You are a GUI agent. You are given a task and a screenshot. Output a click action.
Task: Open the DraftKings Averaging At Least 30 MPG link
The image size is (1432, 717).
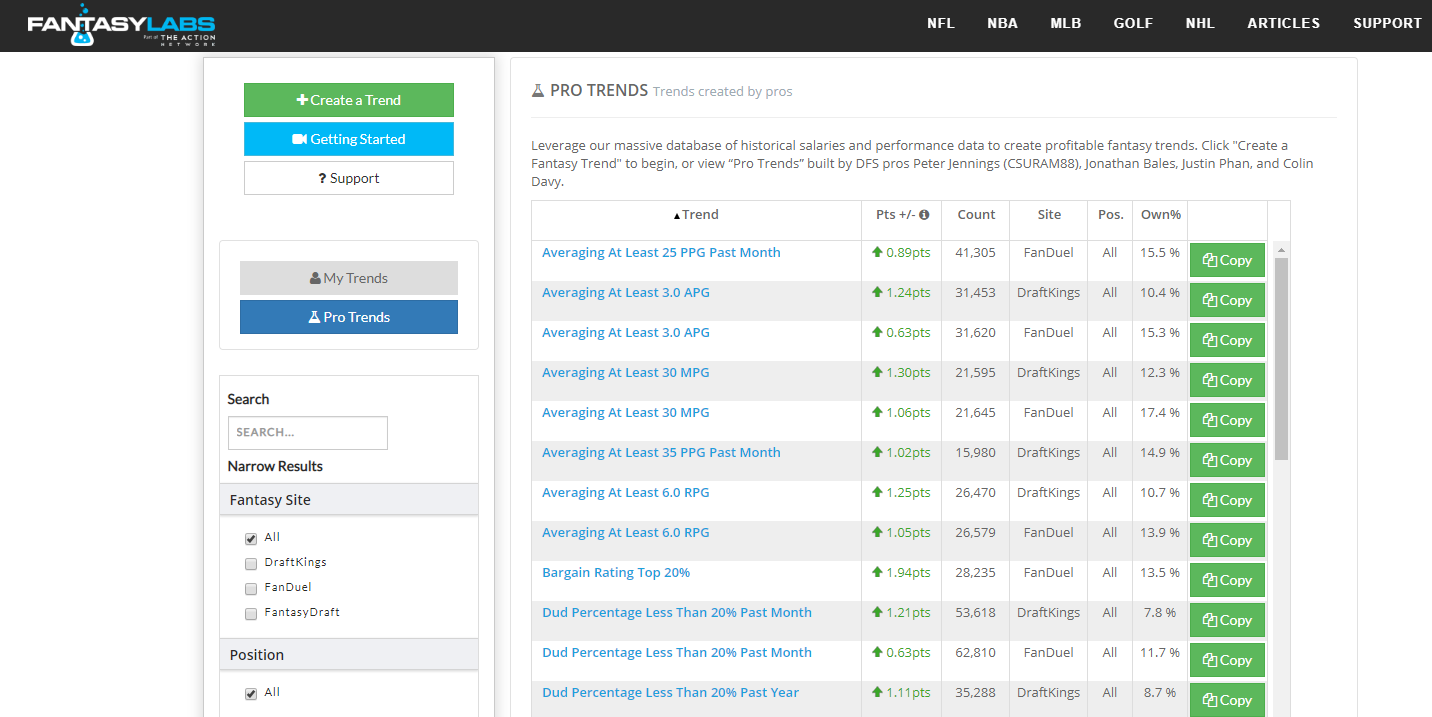[x=626, y=373]
